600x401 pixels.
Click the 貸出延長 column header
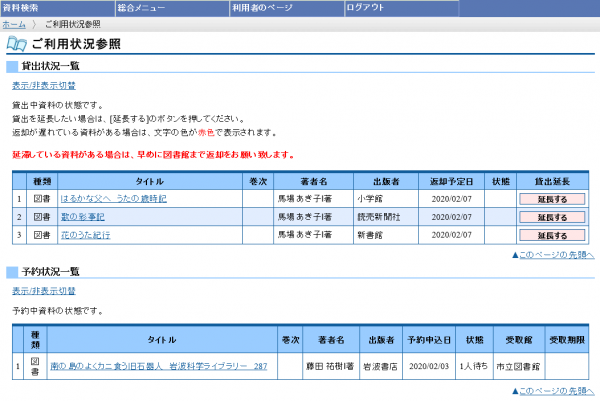(553, 181)
